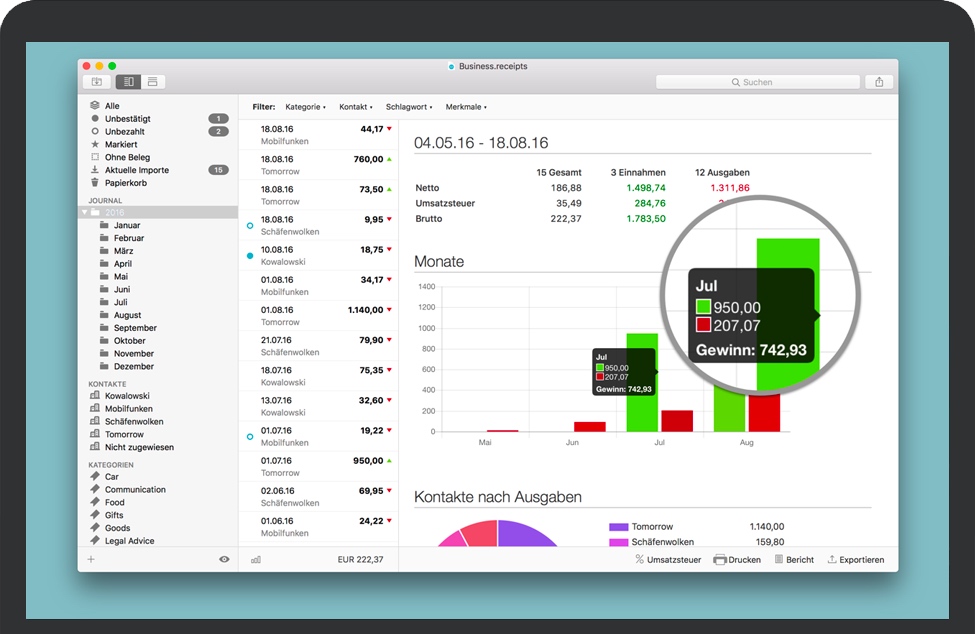975x634 pixels.
Task: Switch to the list-with-detail view icon
Action: pos(128,82)
